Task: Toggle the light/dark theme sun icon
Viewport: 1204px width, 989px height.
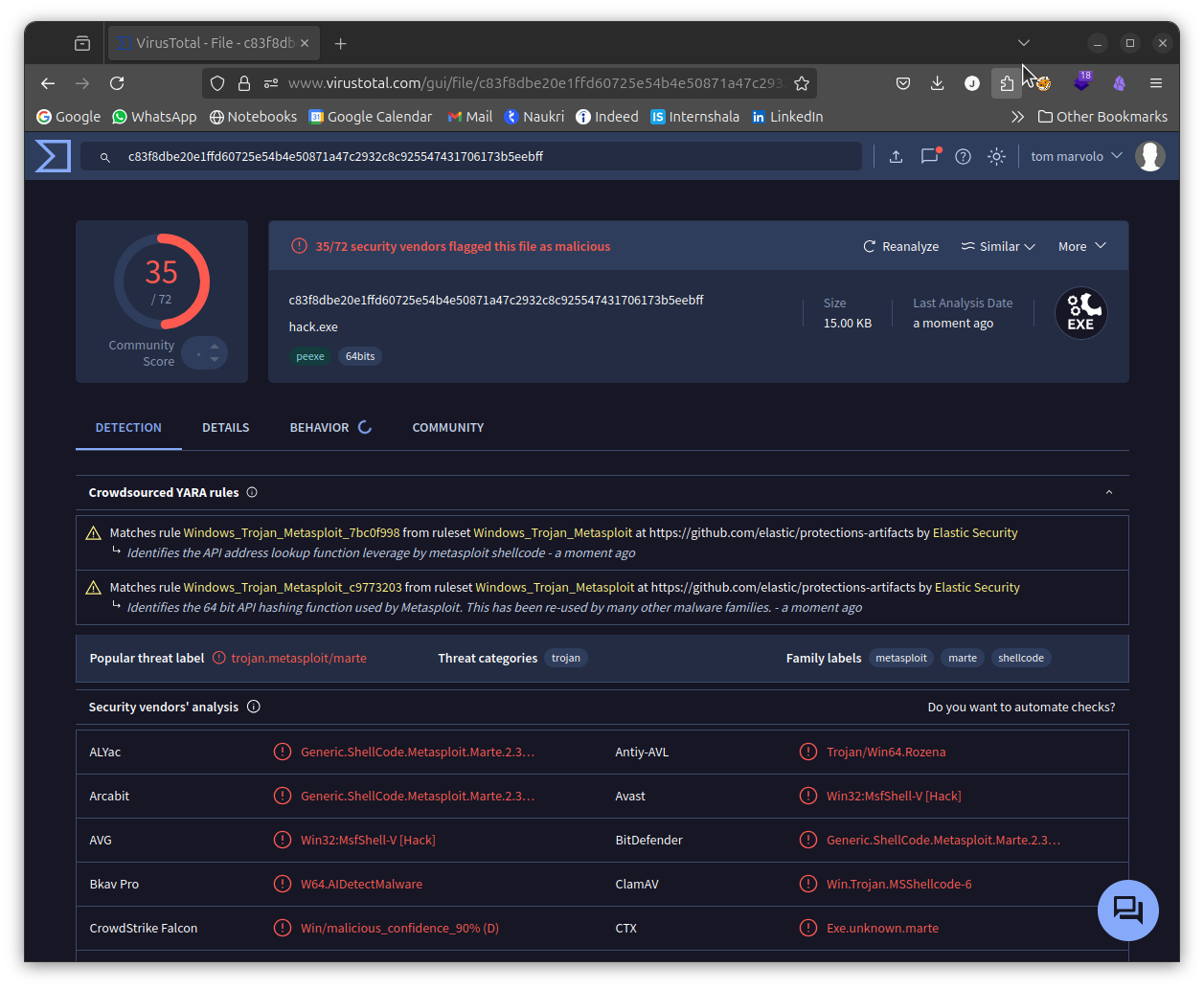Action: (996, 156)
